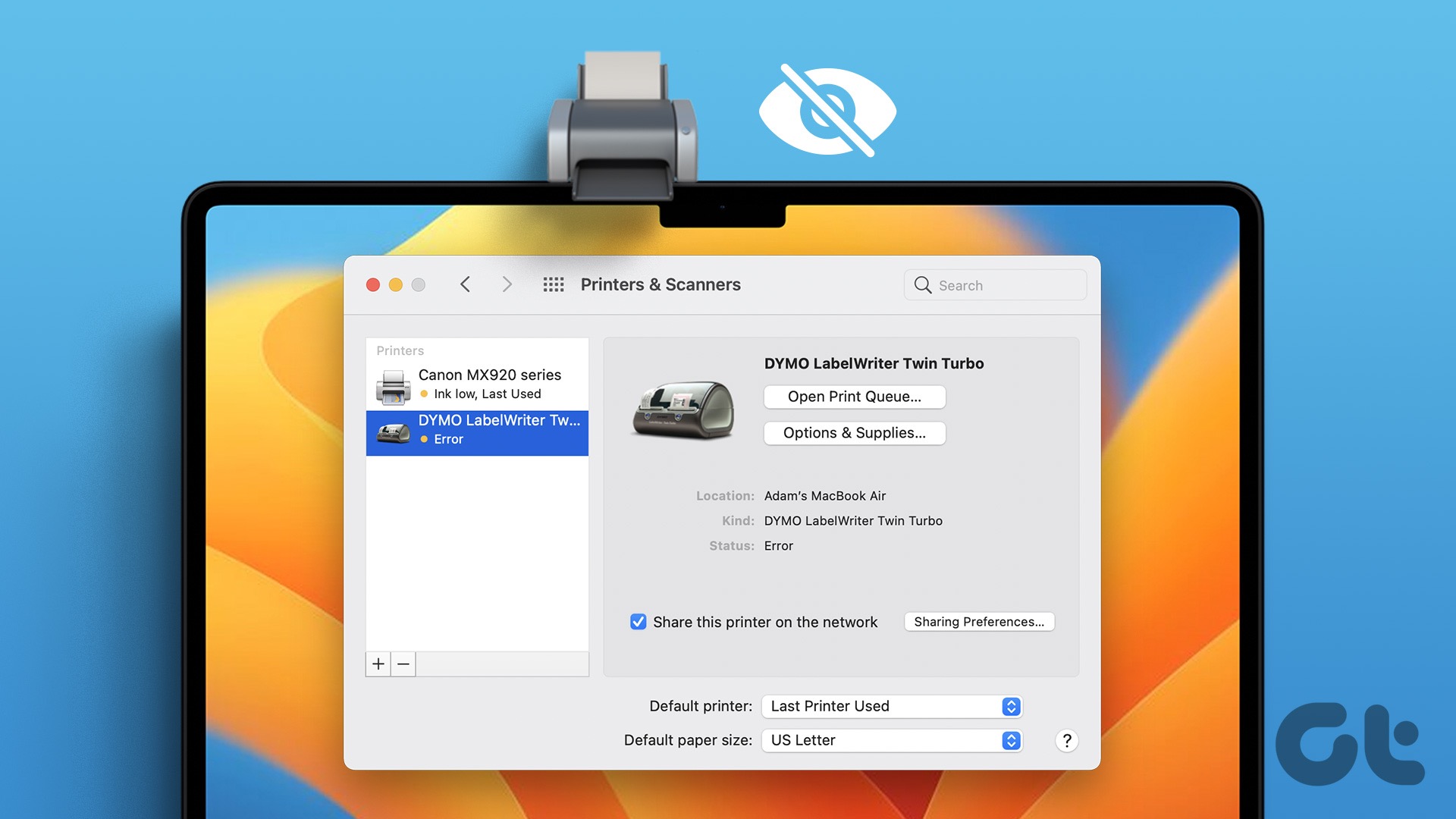
Task: Click the Canon MX920 series printer icon
Action: [x=392, y=383]
